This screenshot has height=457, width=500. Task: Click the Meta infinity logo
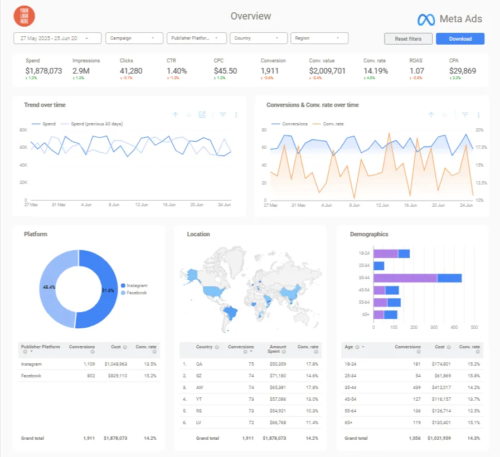[426, 20]
